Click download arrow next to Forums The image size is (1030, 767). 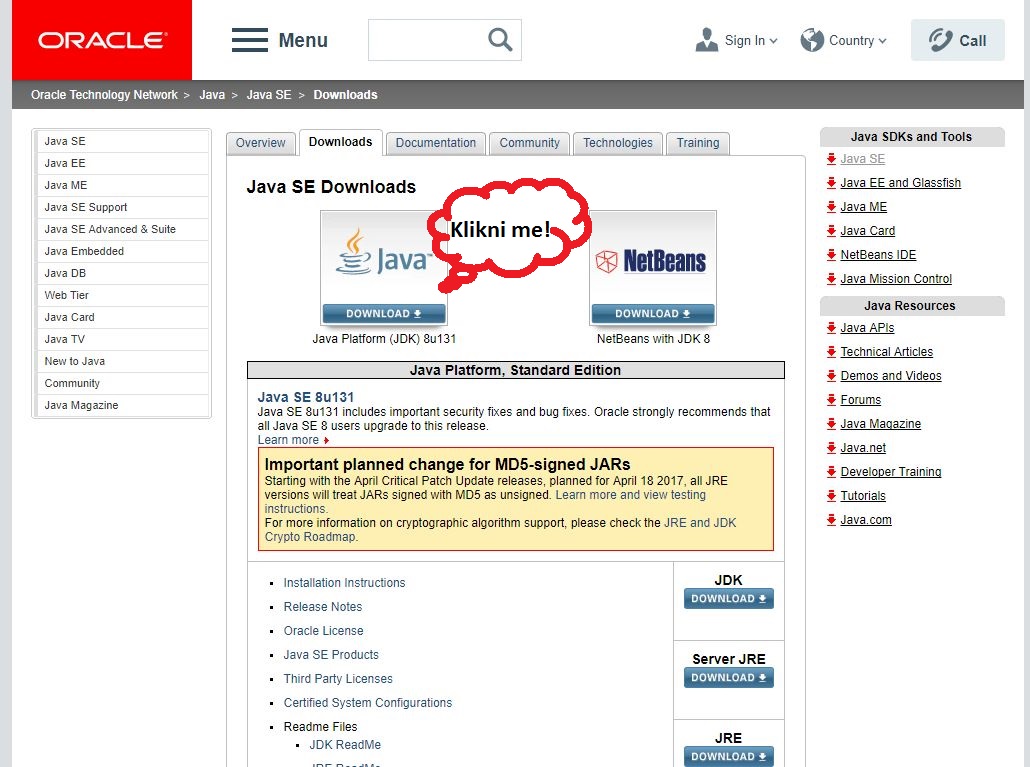832,400
